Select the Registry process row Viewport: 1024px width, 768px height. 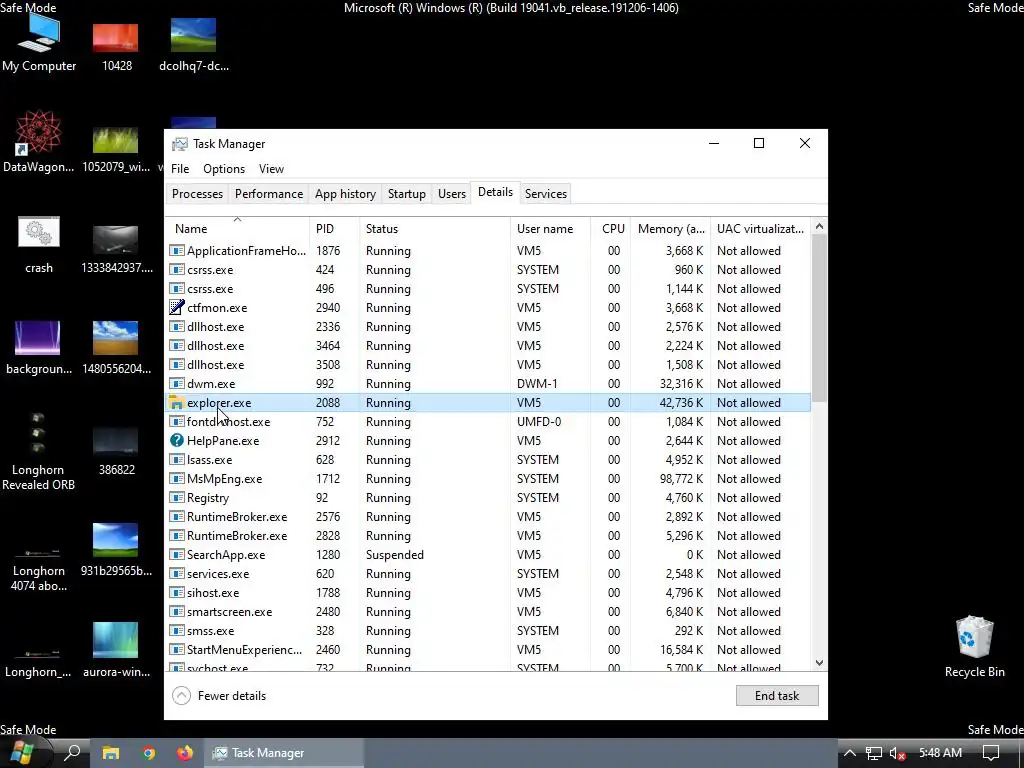(488, 498)
